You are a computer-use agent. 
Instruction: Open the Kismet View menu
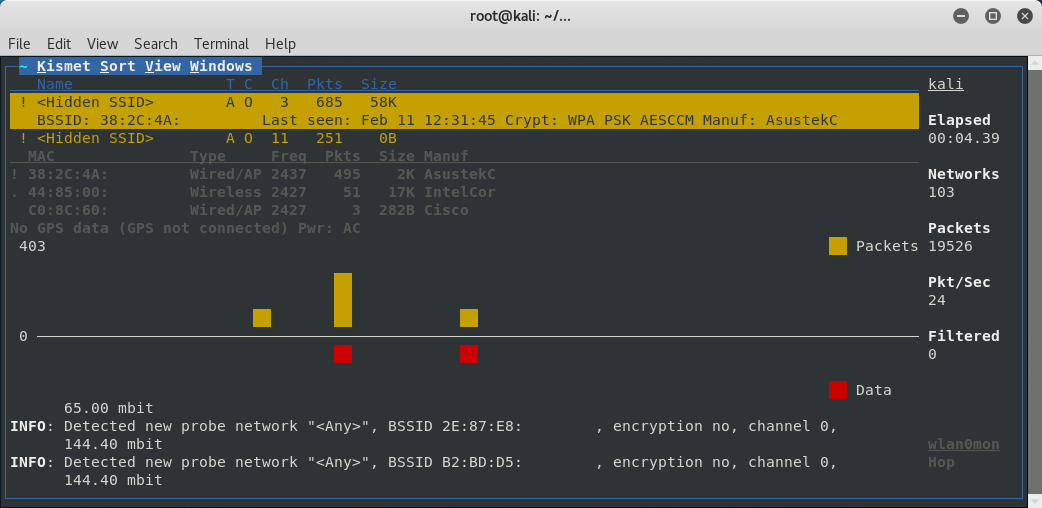click(x=163, y=66)
